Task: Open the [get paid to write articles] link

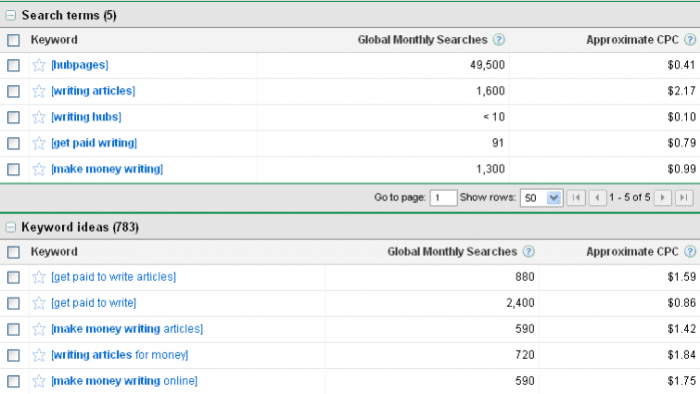Action: (x=114, y=277)
